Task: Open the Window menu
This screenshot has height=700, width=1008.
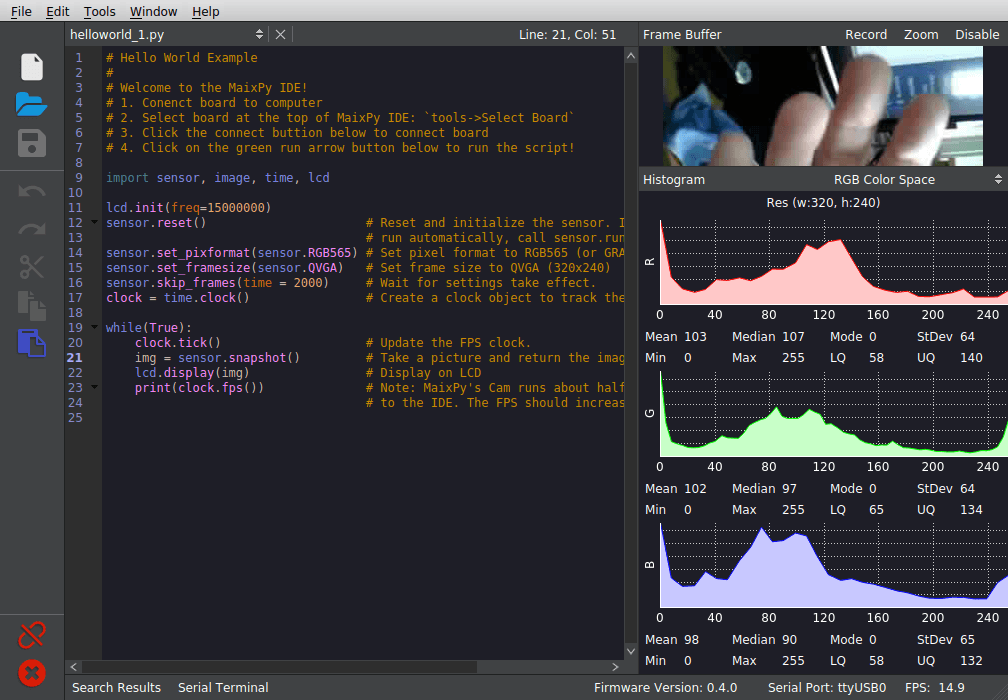Action: (154, 12)
